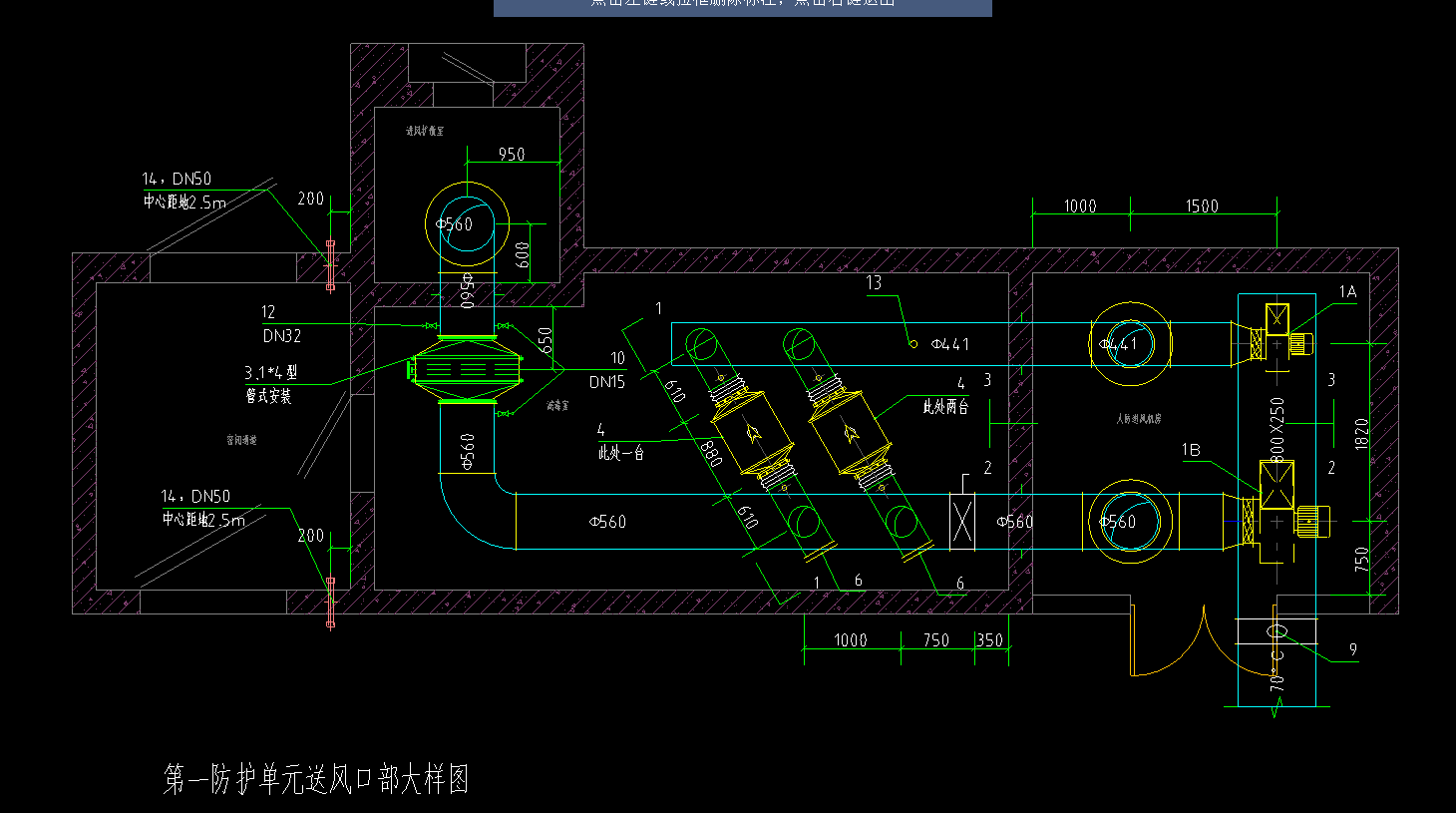
Task: Pick the vertical 600 dimension text
Action: [x=524, y=254]
